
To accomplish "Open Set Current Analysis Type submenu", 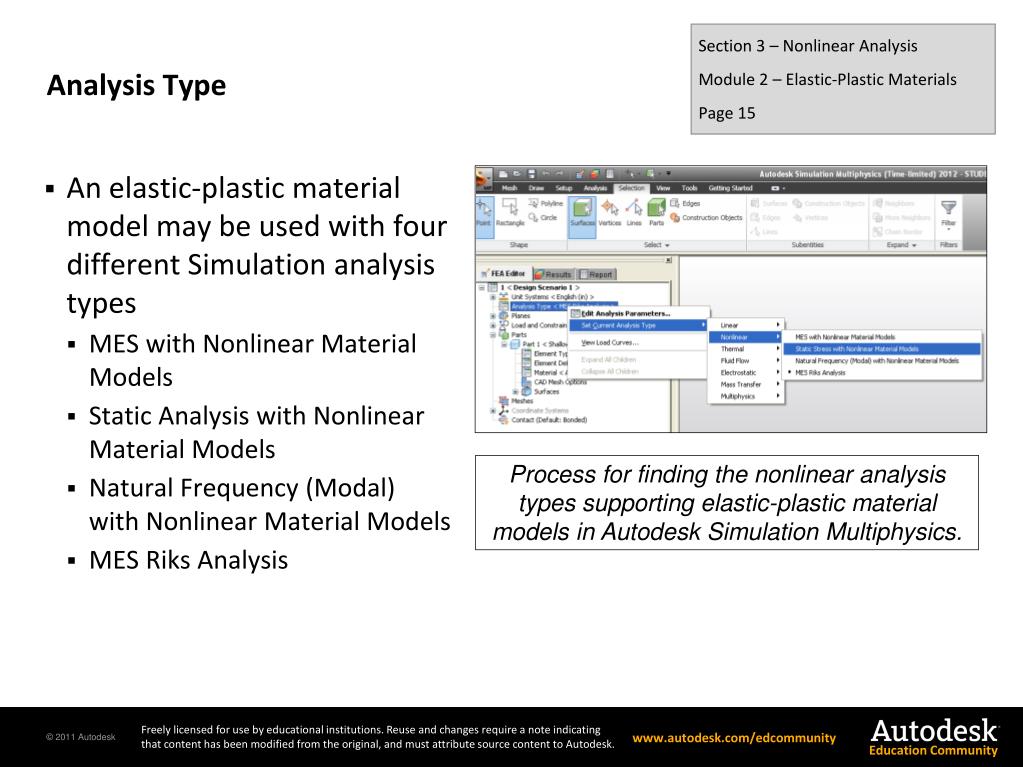I will [639, 325].
